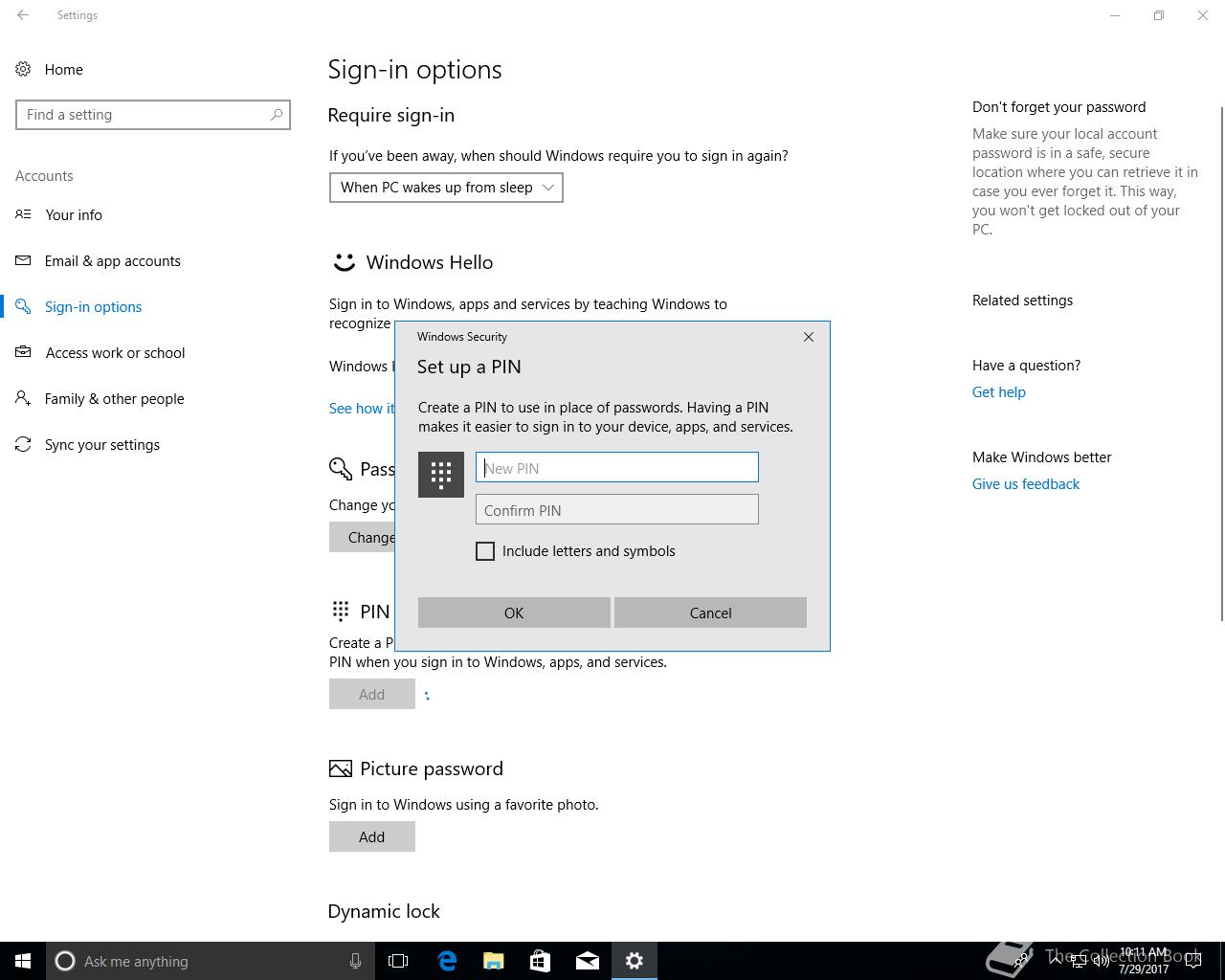The height and width of the screenshot is (980, 1225).
Task: Open Microsoft Store from the taskbar
Action: click(540, 961)
